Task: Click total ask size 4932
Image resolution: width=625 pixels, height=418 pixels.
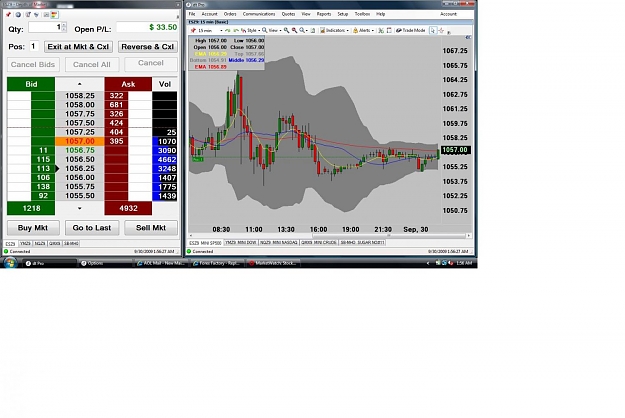Action: coord(128,208)
